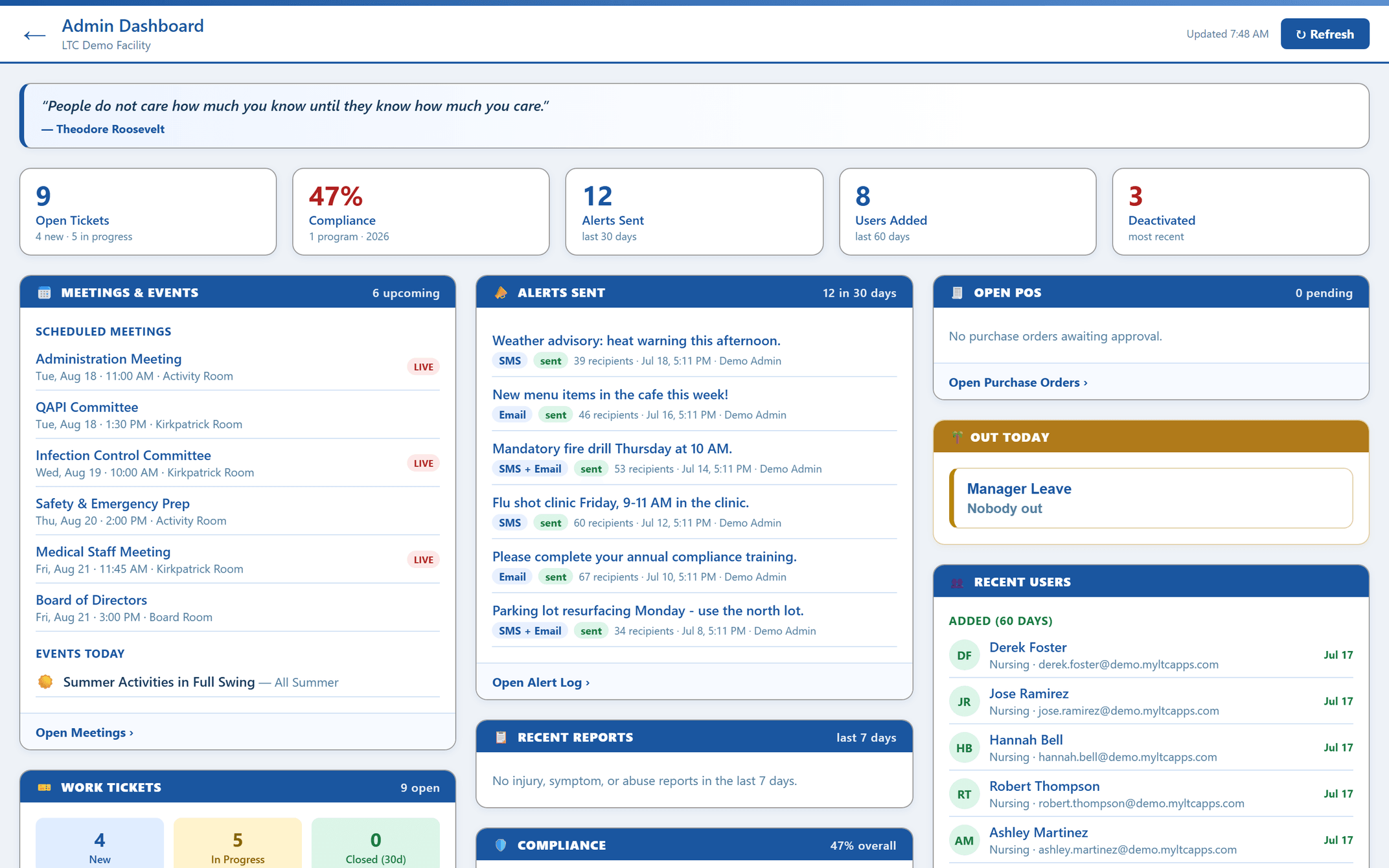Viewport: 1389px width, 868px height.
Task: Open Ashley Martinez's user entry
Action: coord(1151,841)
